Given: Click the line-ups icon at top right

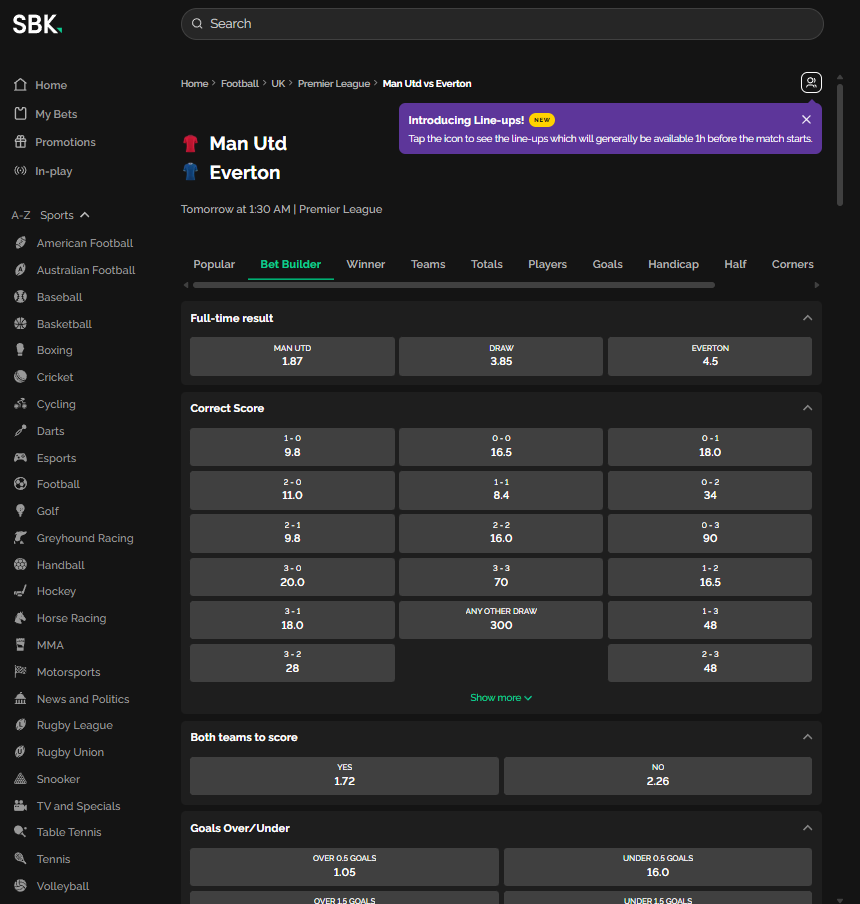Looking at the screenshot, I should (811, 83).
